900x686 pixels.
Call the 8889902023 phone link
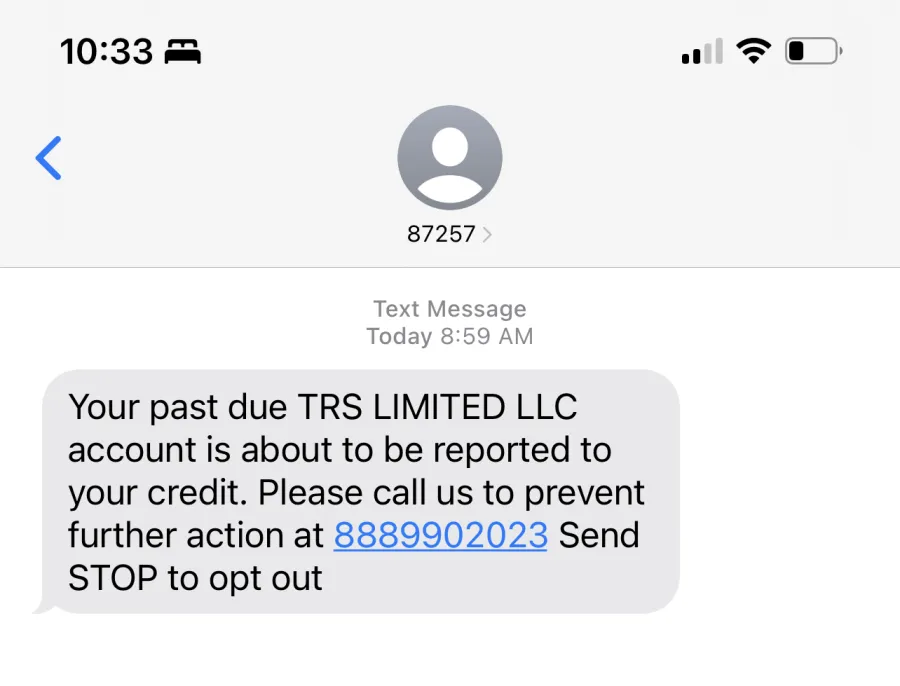(x=440, y=535)
